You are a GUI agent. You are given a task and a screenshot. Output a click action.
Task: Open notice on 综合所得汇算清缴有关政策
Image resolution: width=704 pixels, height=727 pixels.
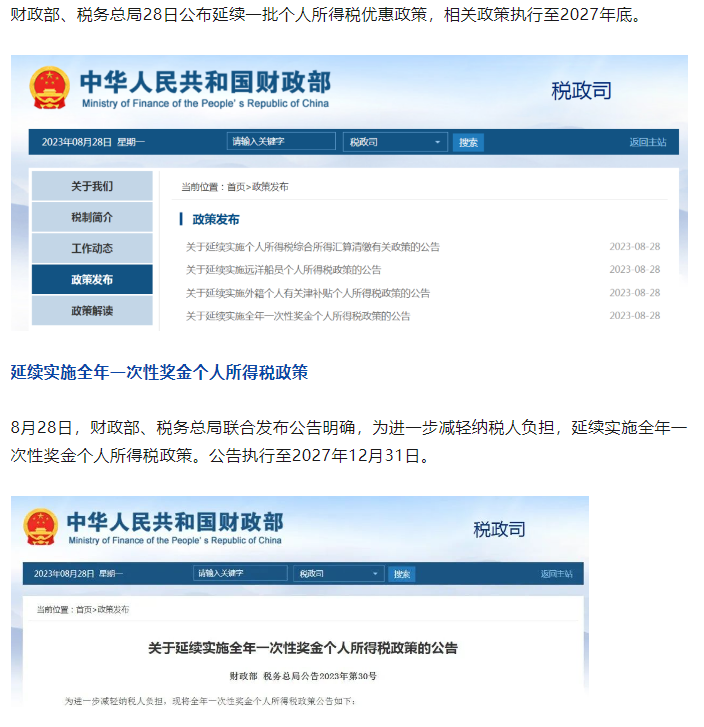[313, 247]
